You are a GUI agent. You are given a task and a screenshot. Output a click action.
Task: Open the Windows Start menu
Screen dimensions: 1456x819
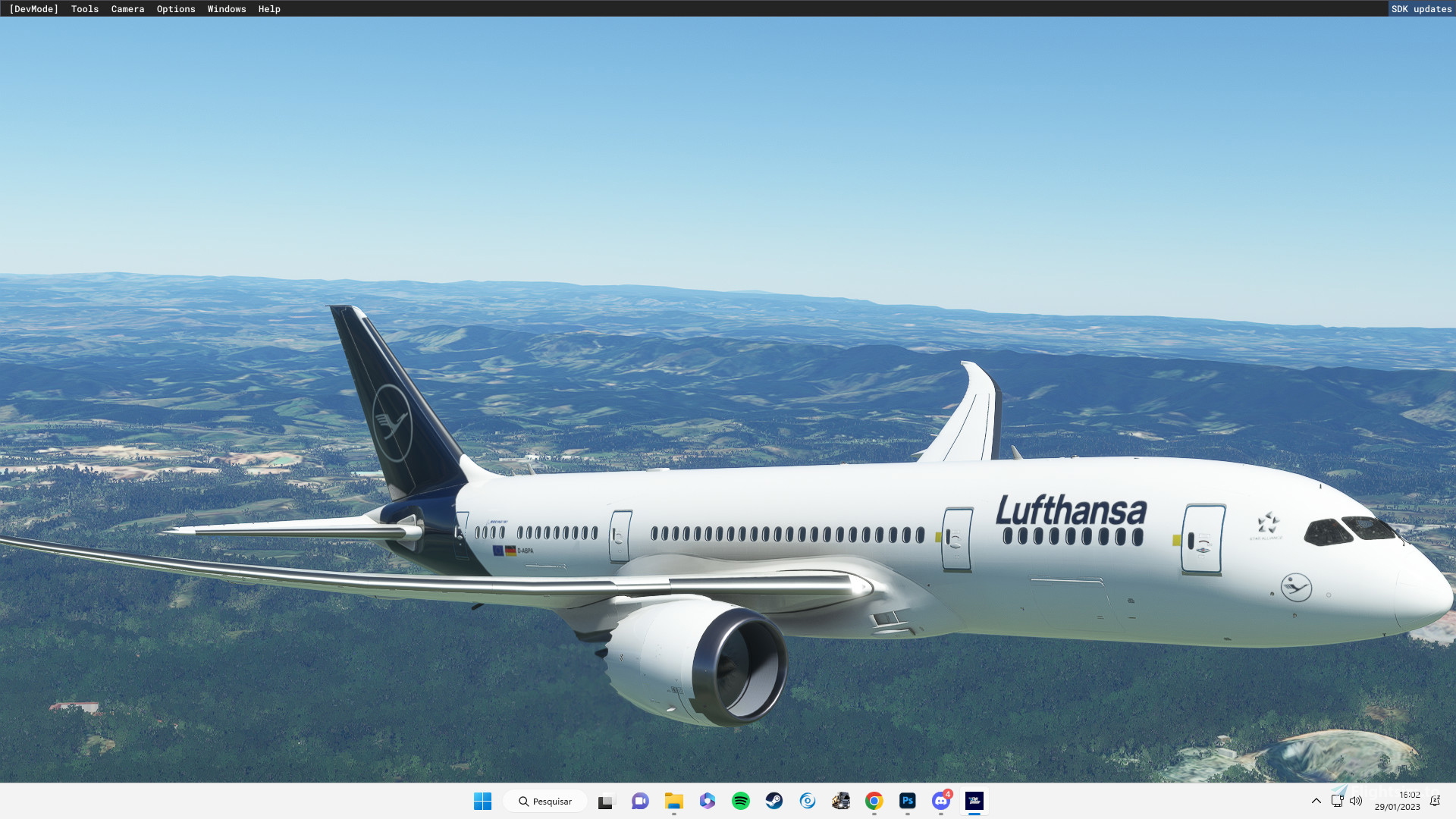(x=482, y=801)
